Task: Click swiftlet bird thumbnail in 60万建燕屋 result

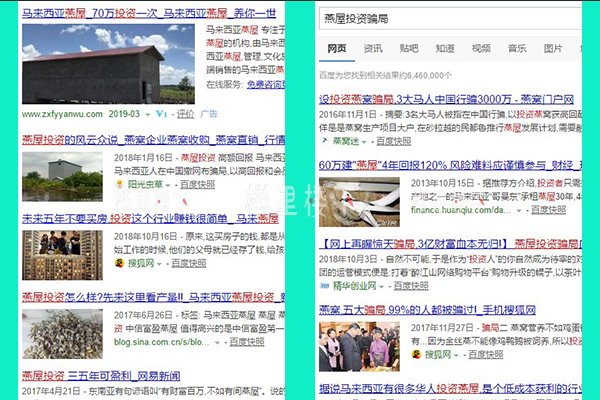Action: 359,202
